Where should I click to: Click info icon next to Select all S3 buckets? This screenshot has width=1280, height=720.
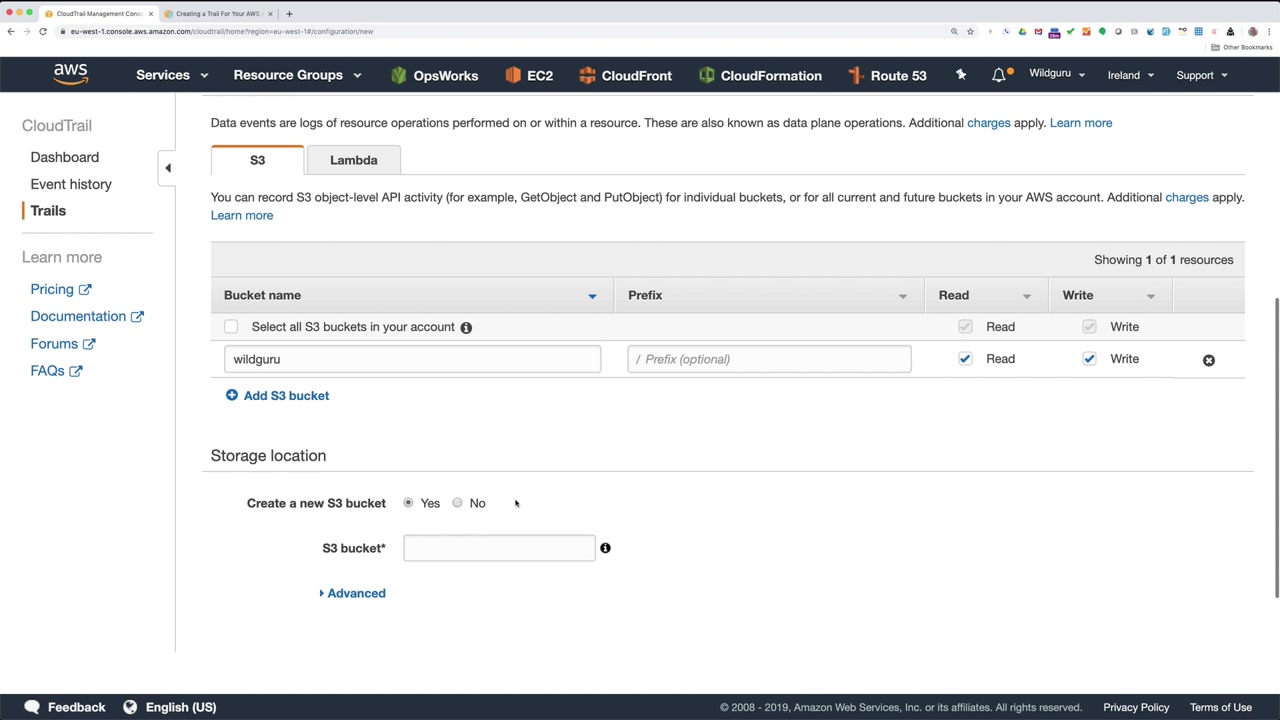coord(466,327)
